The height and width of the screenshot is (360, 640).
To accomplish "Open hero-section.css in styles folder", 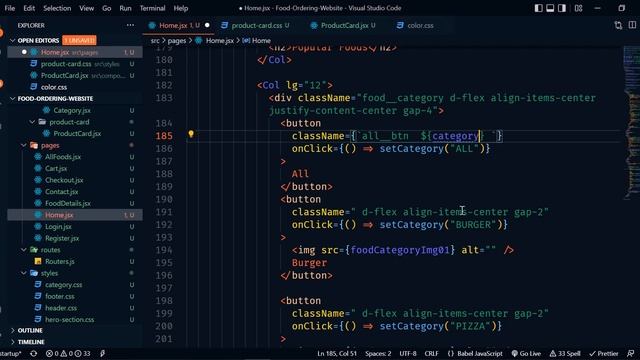I will coord(75,320).
